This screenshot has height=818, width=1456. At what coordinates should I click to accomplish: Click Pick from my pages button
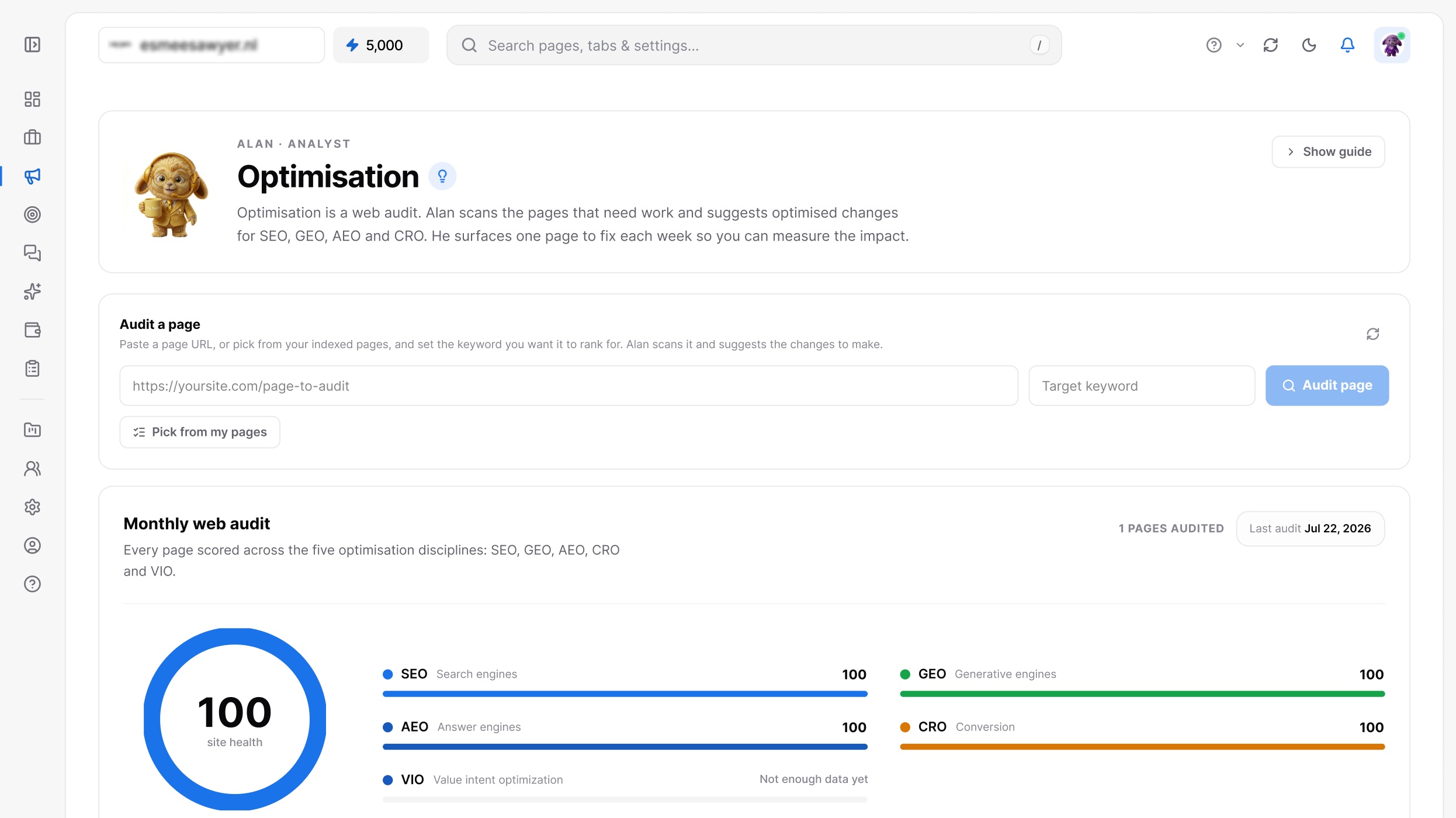200,432
